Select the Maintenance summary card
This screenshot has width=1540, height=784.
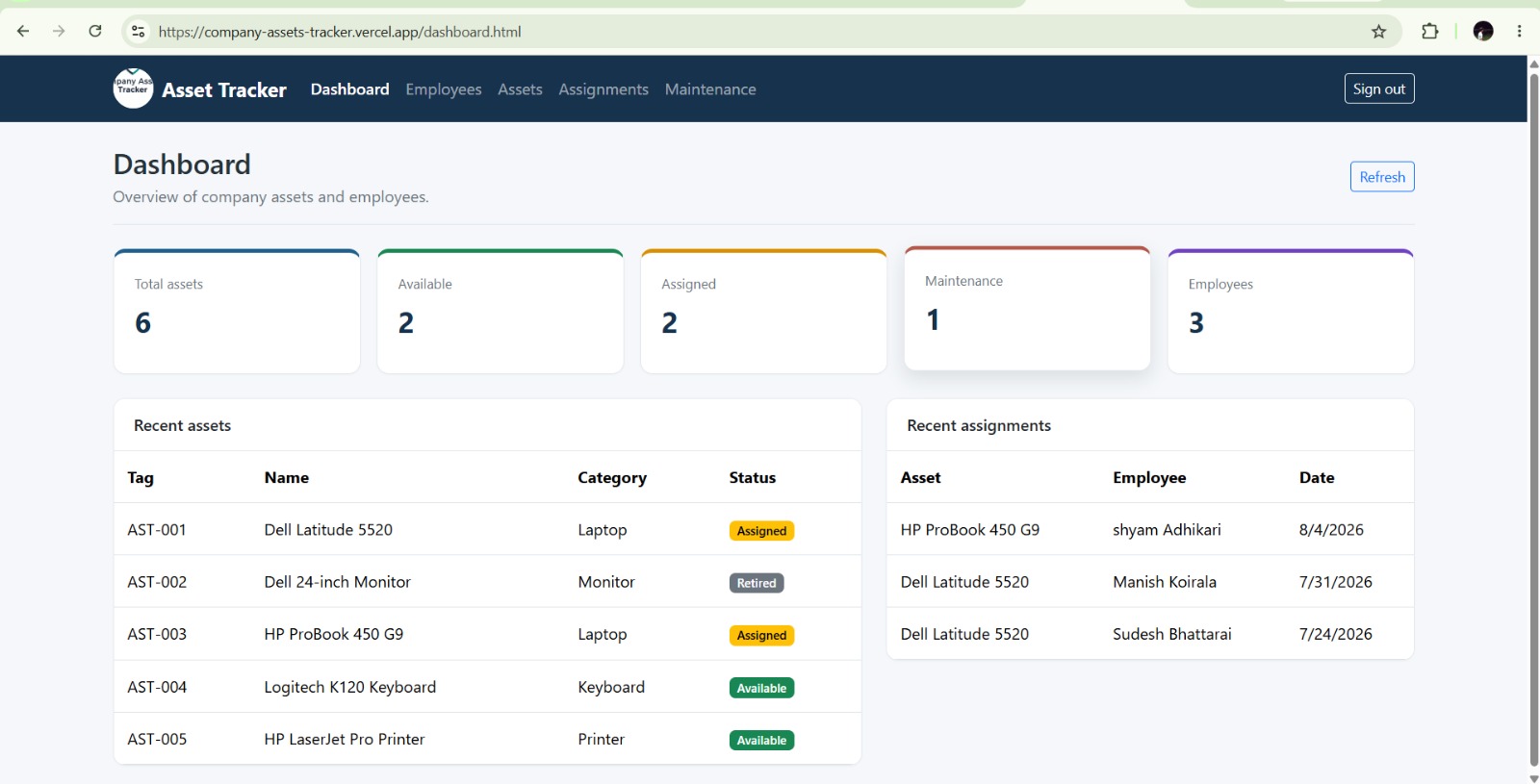[x=1027, y=309]
